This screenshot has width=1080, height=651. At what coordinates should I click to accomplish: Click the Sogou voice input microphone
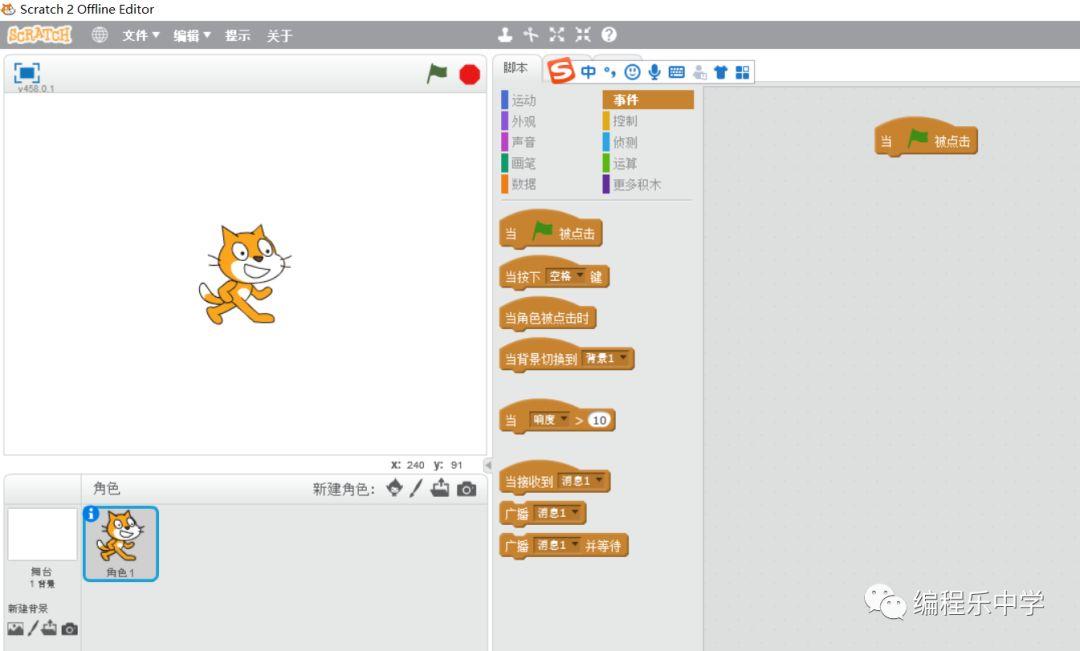click(654, 72)
